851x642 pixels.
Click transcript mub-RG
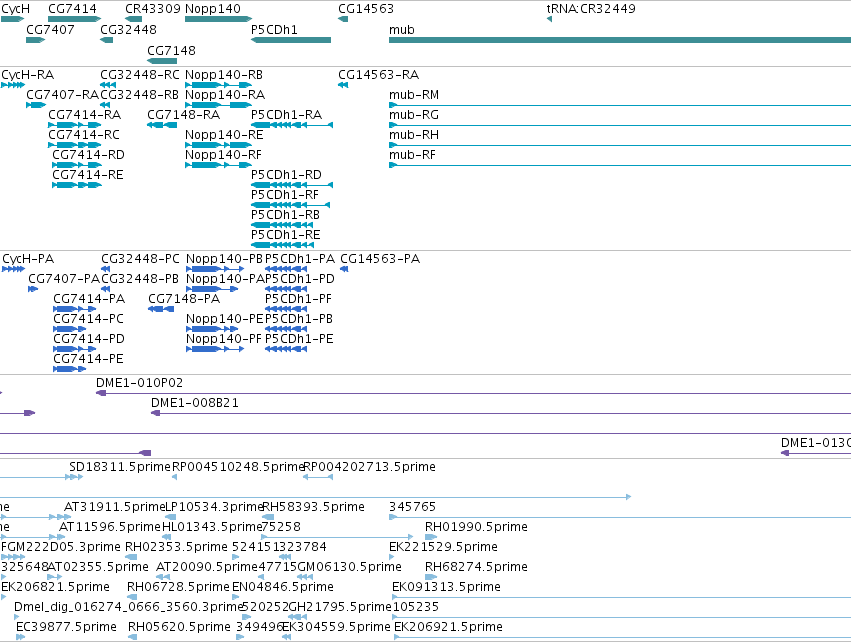tap(414, 115)
